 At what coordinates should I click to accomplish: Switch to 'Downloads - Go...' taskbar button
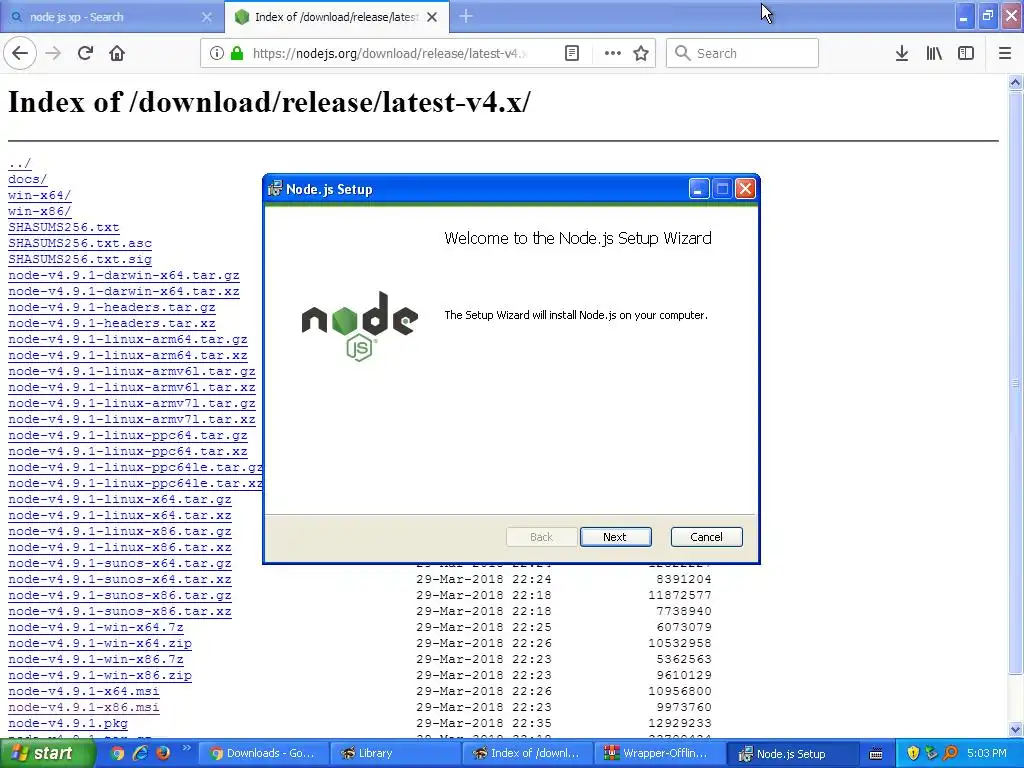click(263, 753)
